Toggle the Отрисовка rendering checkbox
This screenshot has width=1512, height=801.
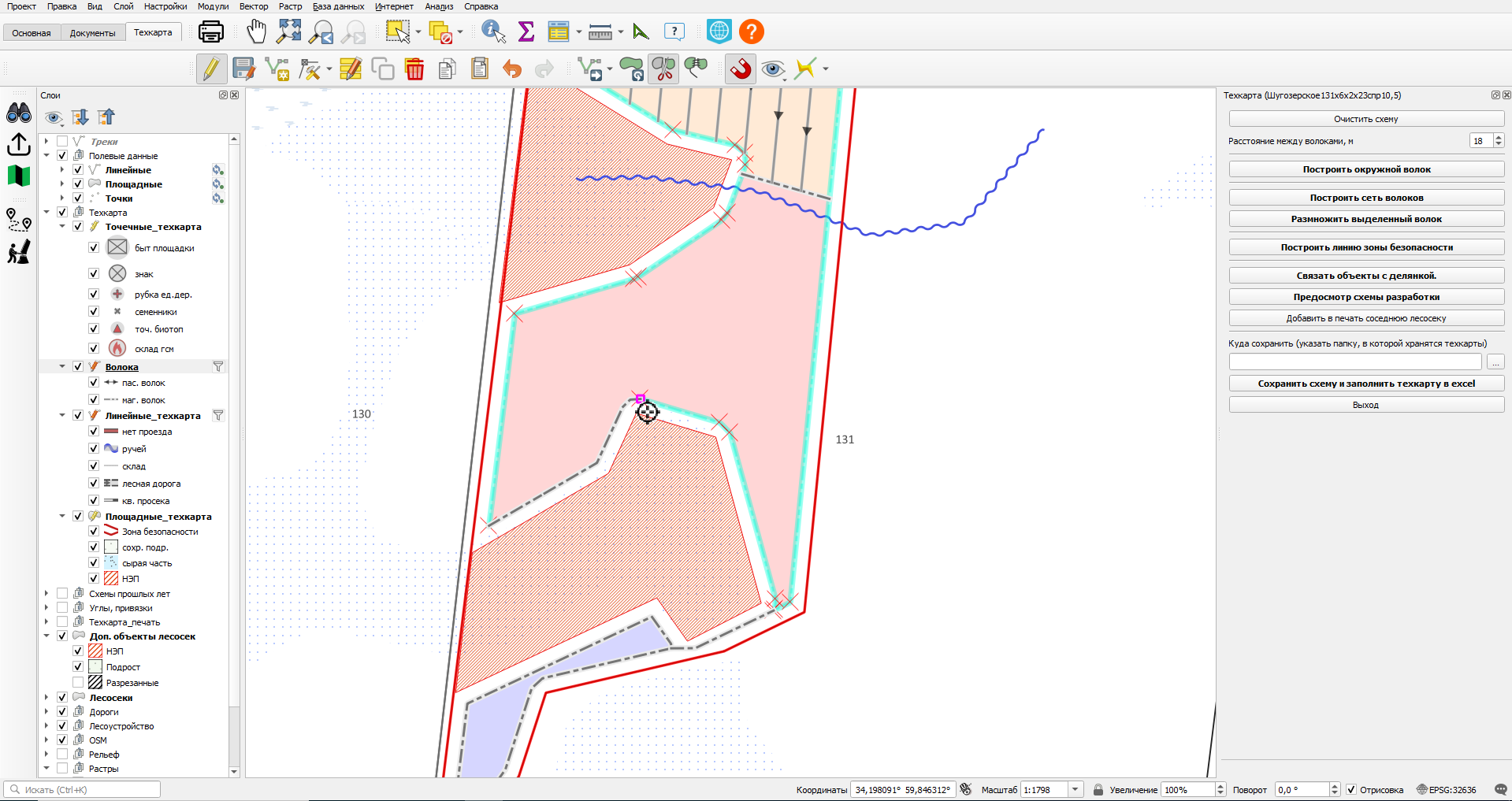[1351, 789]
